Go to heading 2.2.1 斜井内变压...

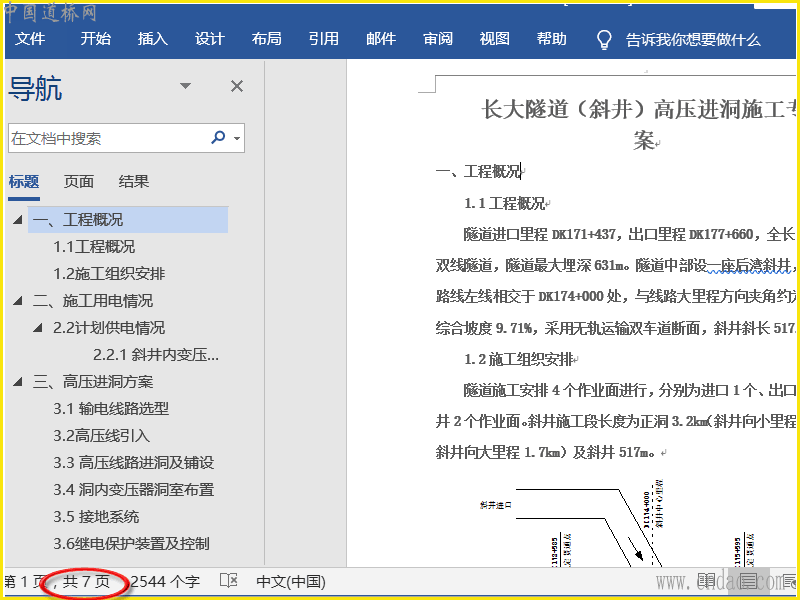point(156,355)
